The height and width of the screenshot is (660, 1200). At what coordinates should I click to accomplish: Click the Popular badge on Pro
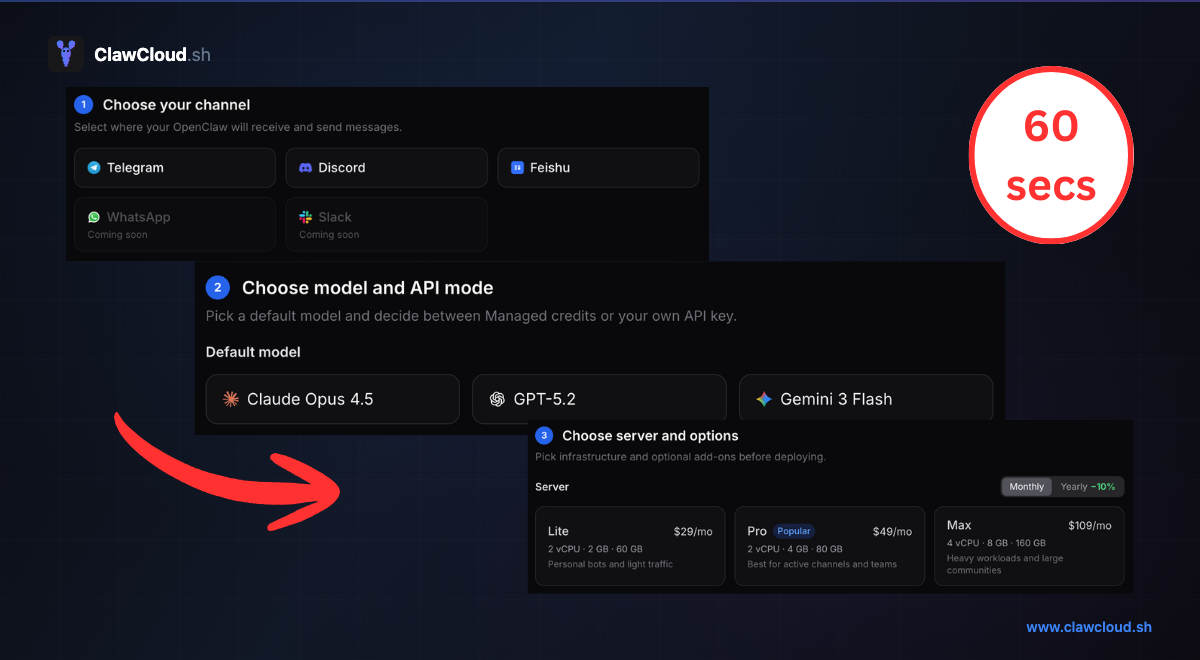click(793, 531)
